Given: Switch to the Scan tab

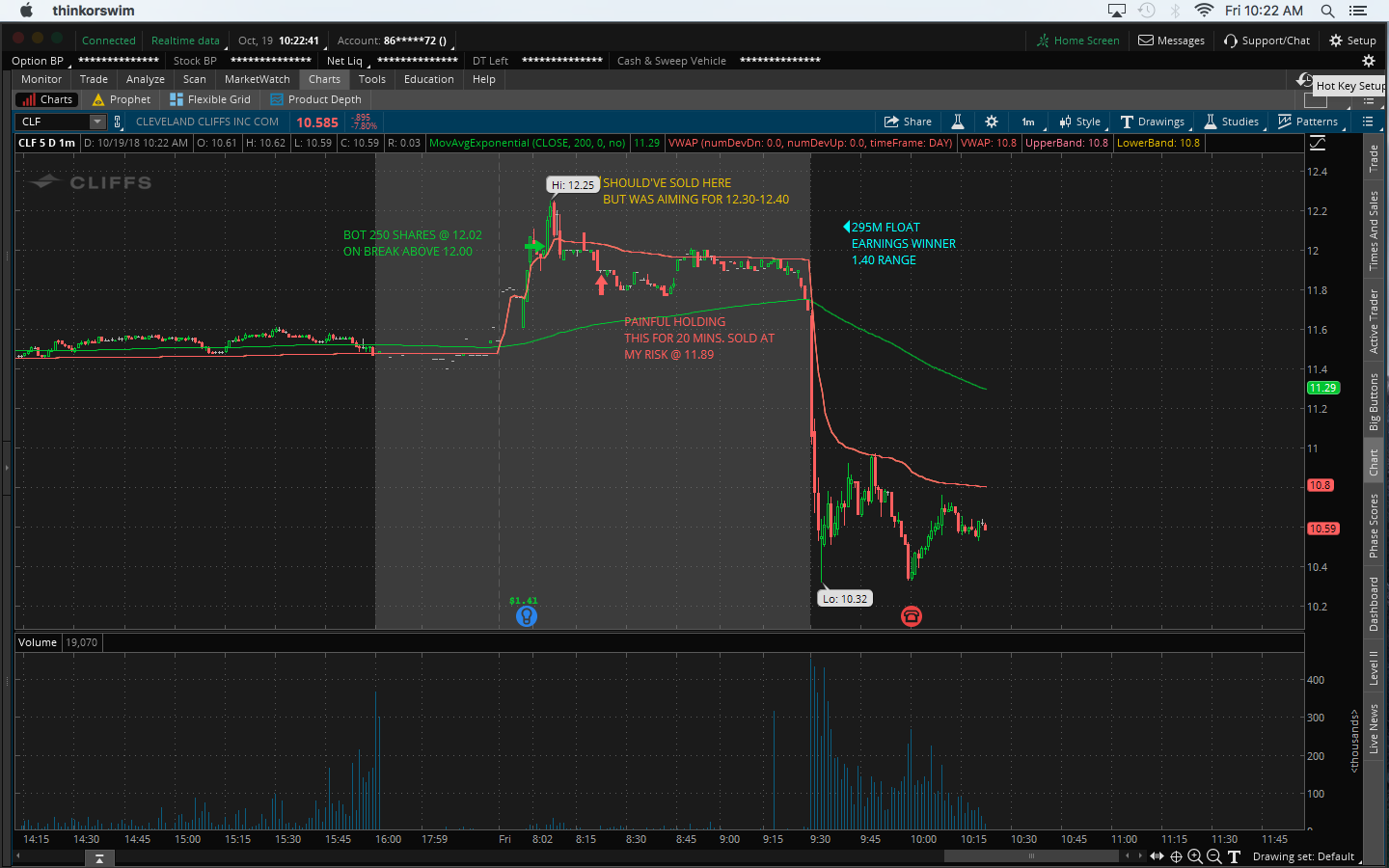Looking at the screenshot, I should pyautogui.click(x=195, y=79).
